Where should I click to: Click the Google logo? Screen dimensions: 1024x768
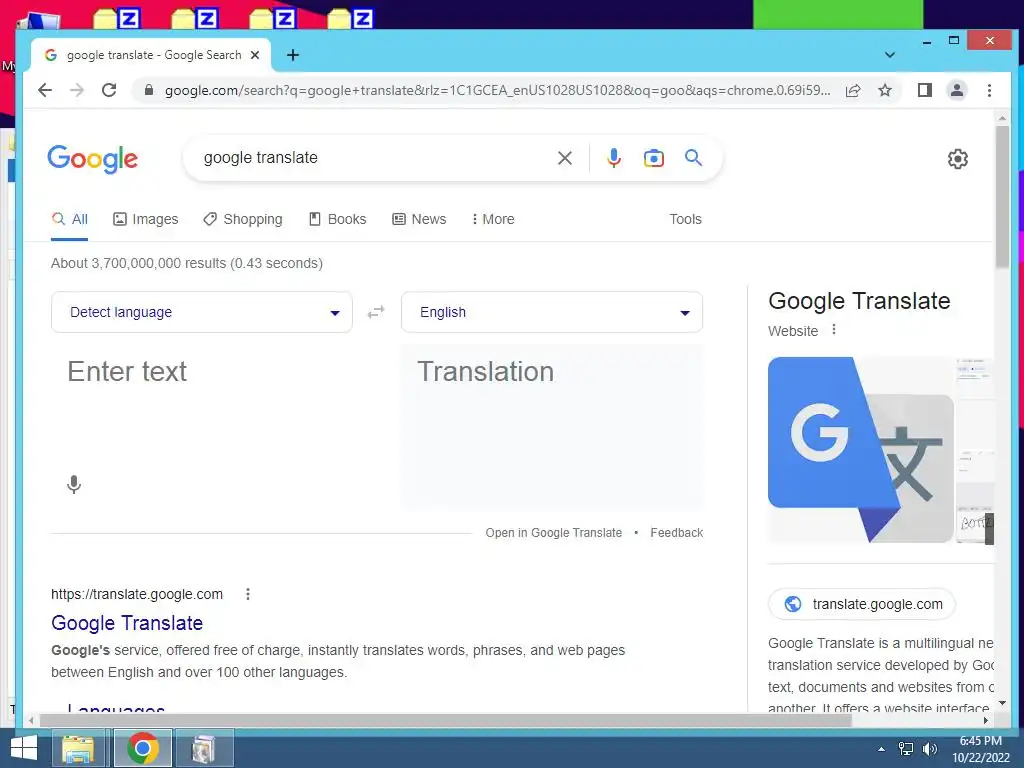click(x=93, y=159)
